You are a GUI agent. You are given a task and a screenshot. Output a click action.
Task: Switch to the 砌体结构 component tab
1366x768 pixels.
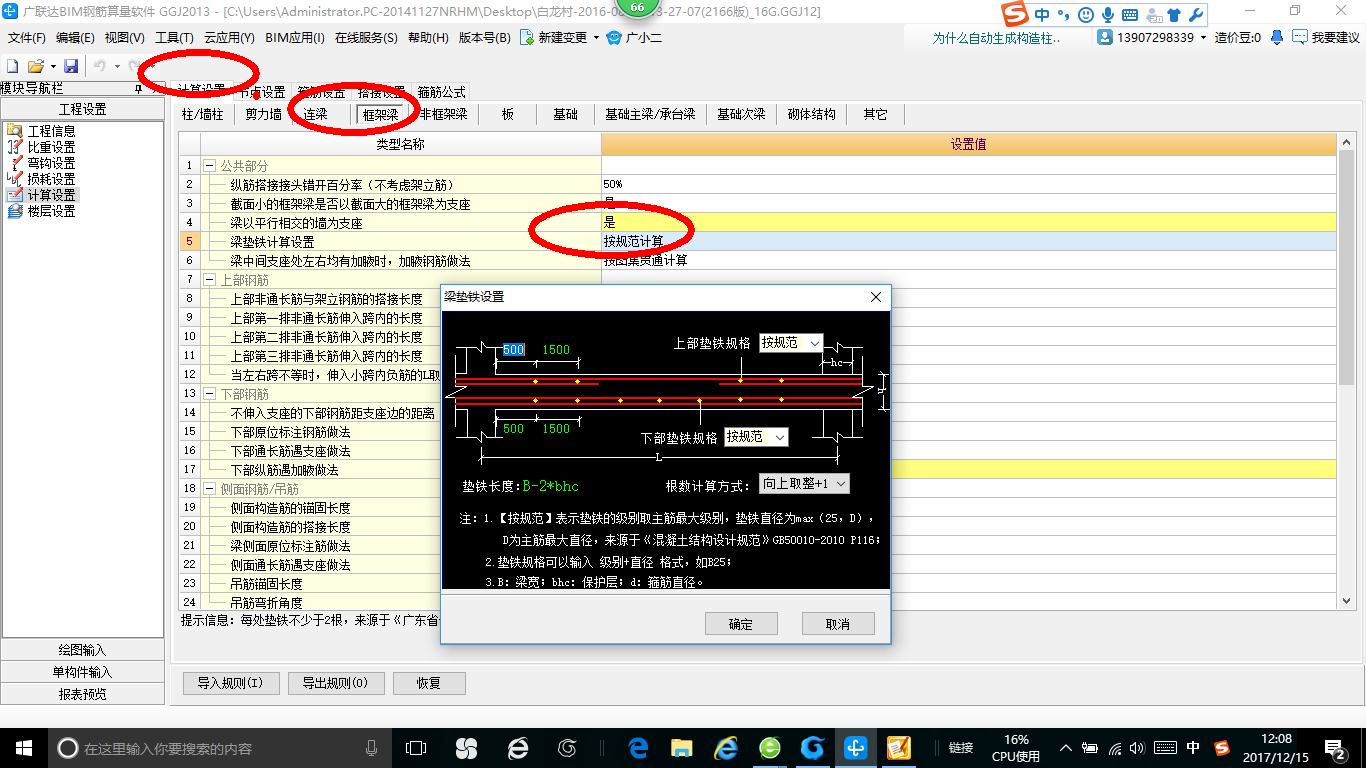[811, 114]
